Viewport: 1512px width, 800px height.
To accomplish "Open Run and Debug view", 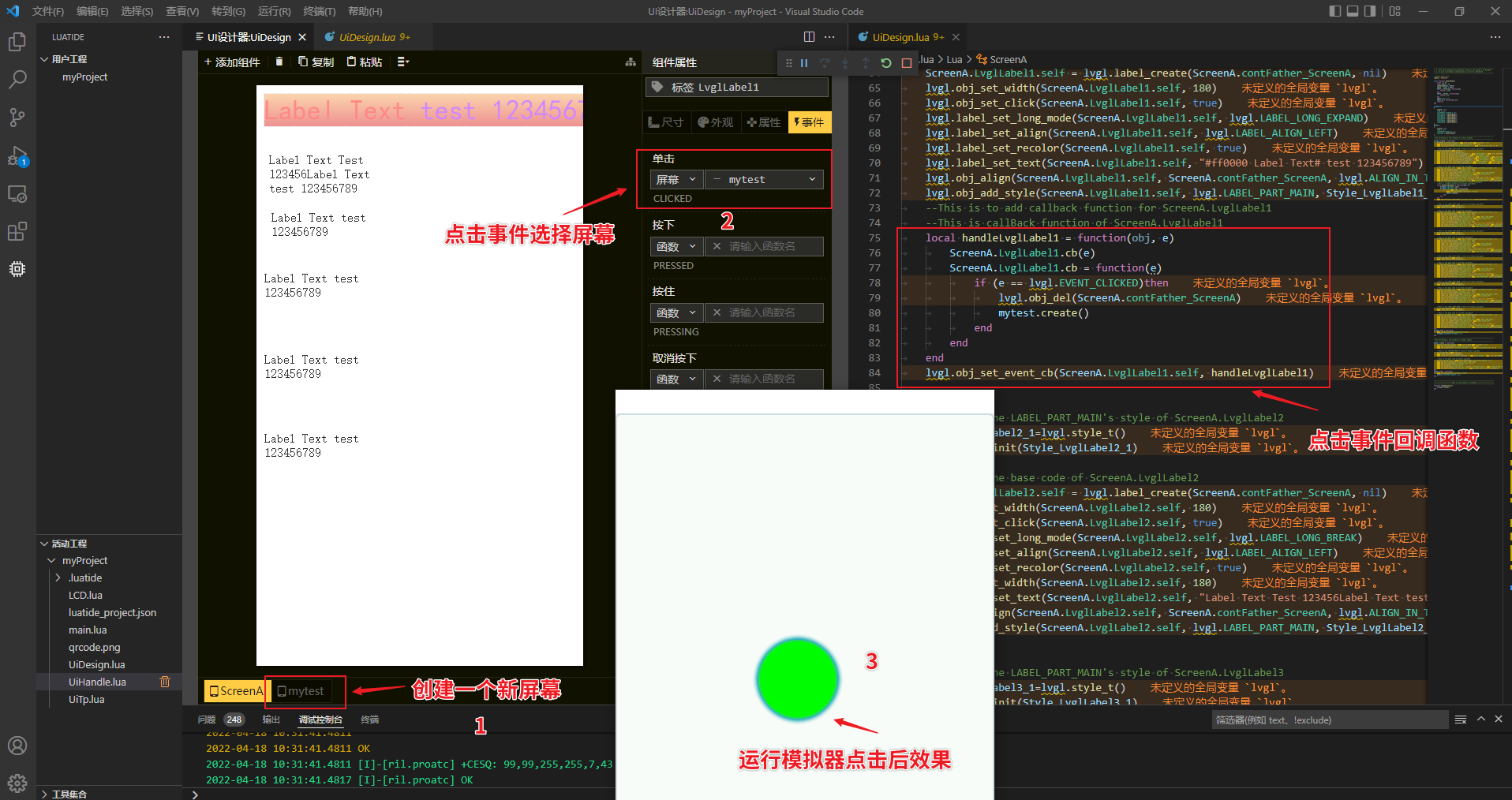I will (x=17, y=156).
